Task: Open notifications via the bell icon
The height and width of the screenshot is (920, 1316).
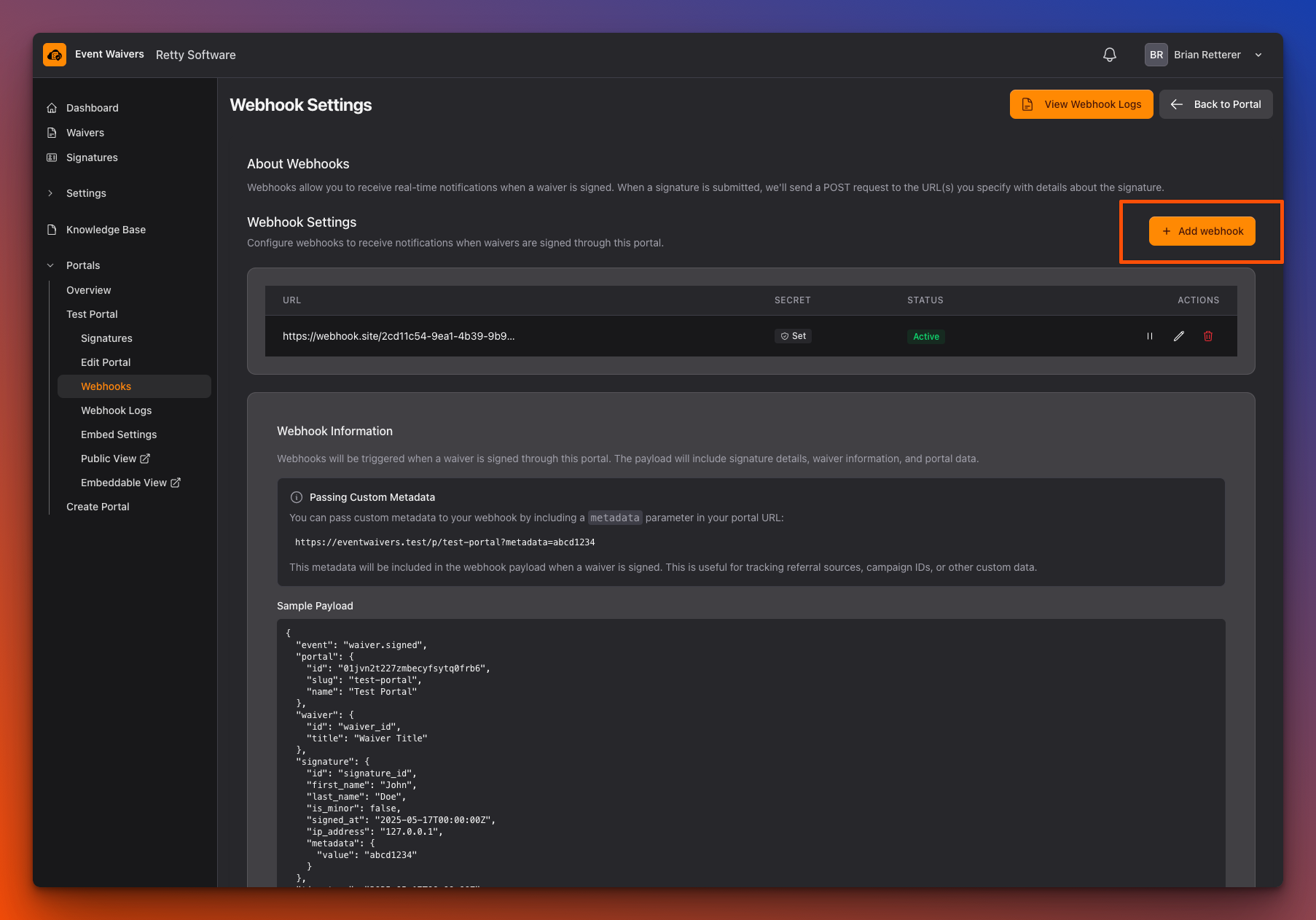Action: (1110, 54)
